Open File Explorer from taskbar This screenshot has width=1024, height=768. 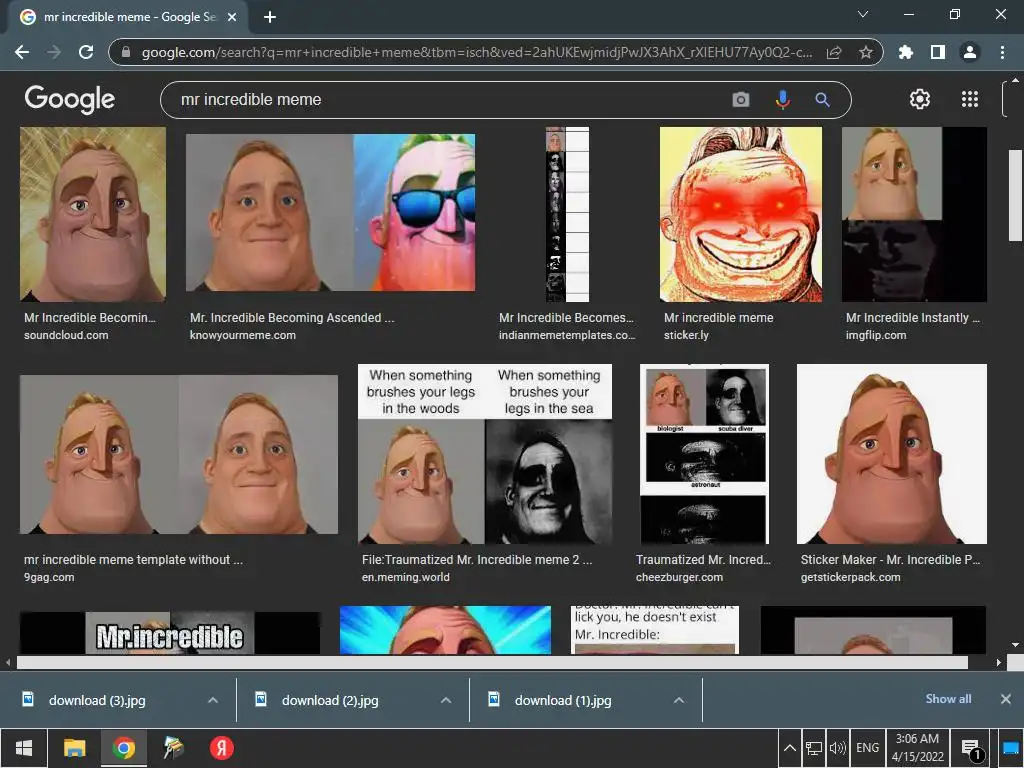(74, 748)
